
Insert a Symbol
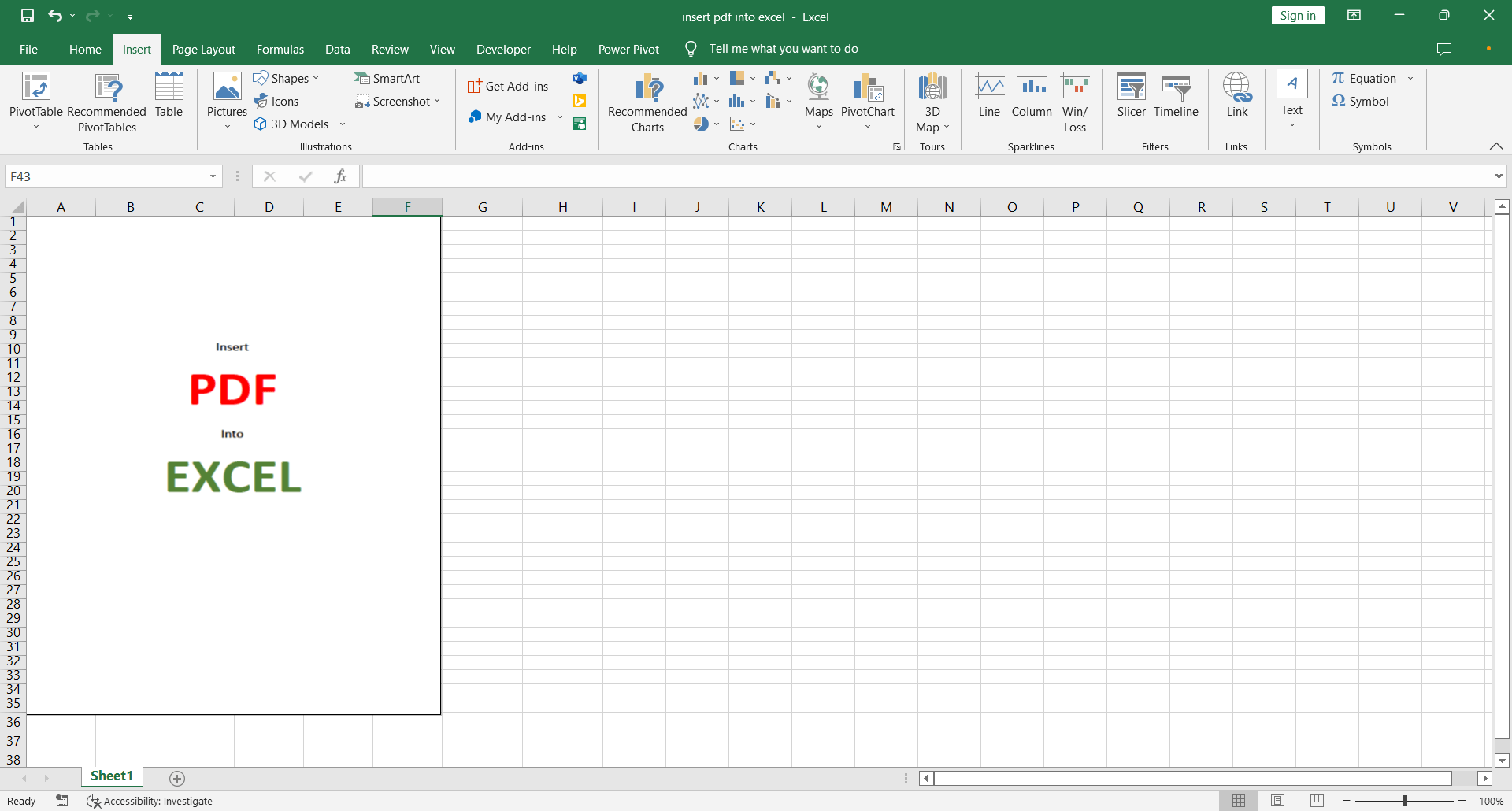(x=1360, y=101)
